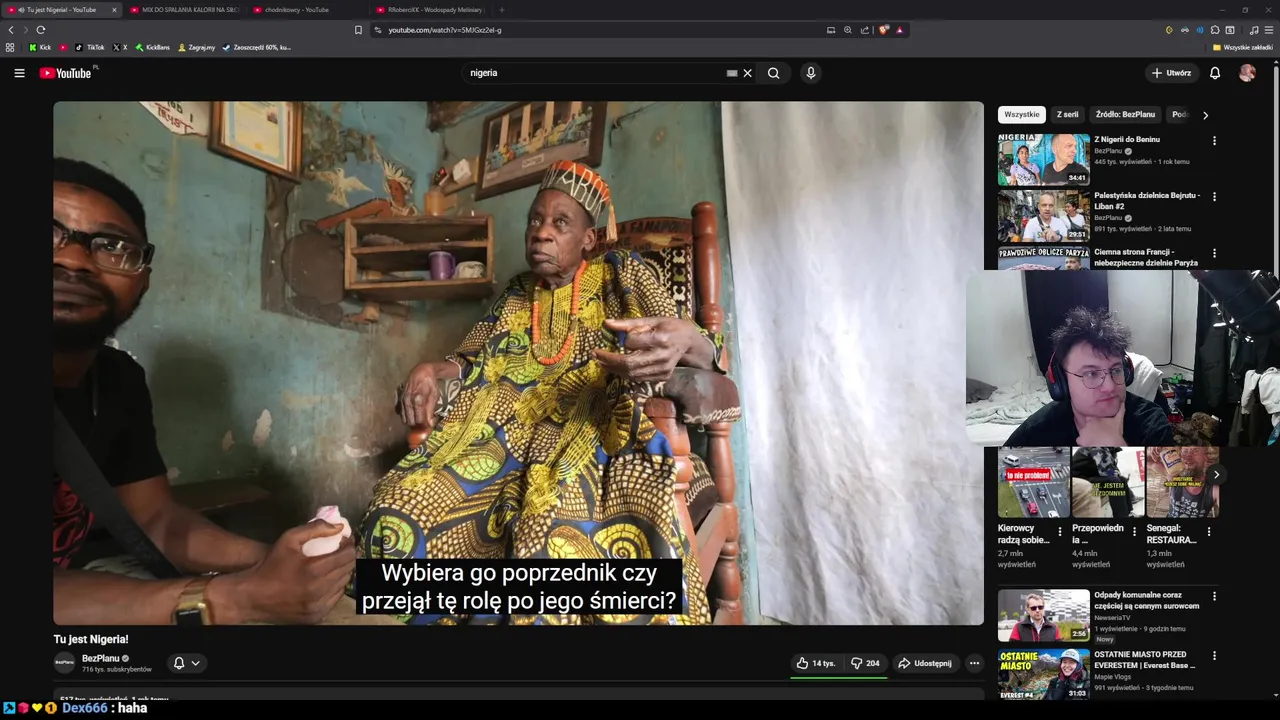Open Kick bookmark
Image resolution: width=1280 pixels, height=720 pixels.
click(x=40, y=47)
